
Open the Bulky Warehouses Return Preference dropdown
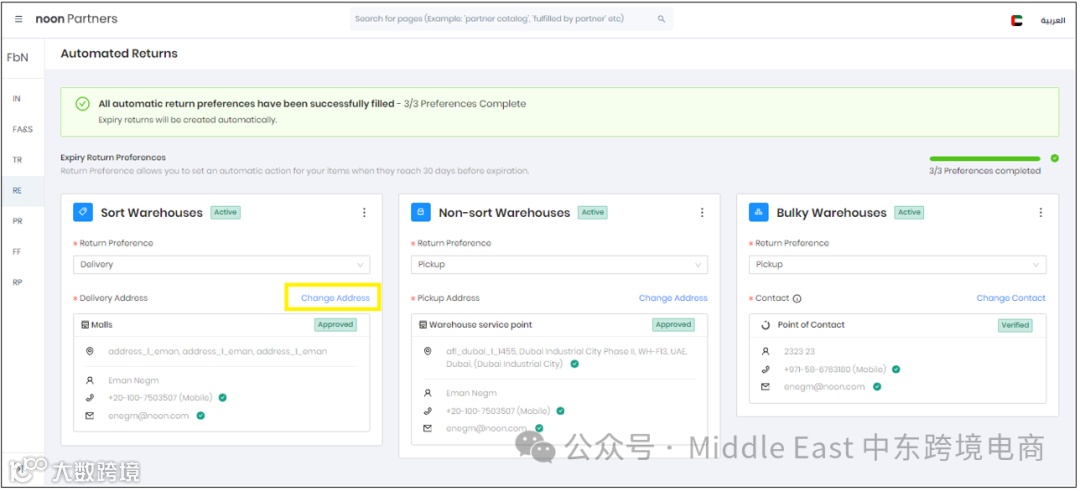click(x=897, y=264)
